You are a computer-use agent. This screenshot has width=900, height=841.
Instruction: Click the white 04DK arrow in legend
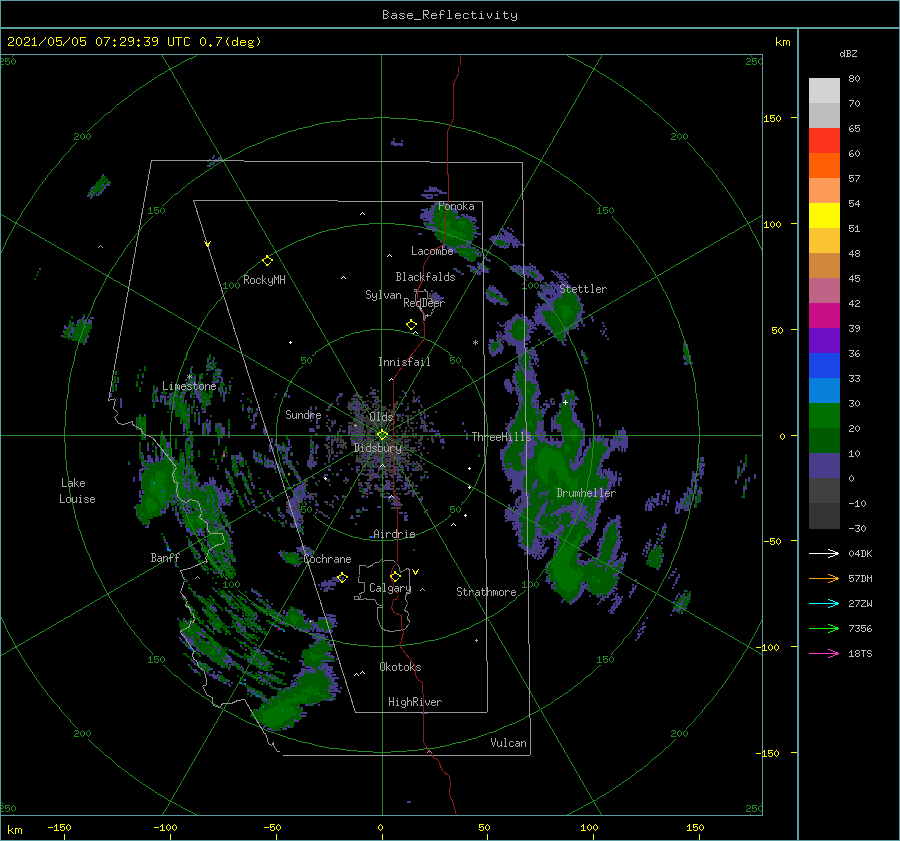pos(824,553)
